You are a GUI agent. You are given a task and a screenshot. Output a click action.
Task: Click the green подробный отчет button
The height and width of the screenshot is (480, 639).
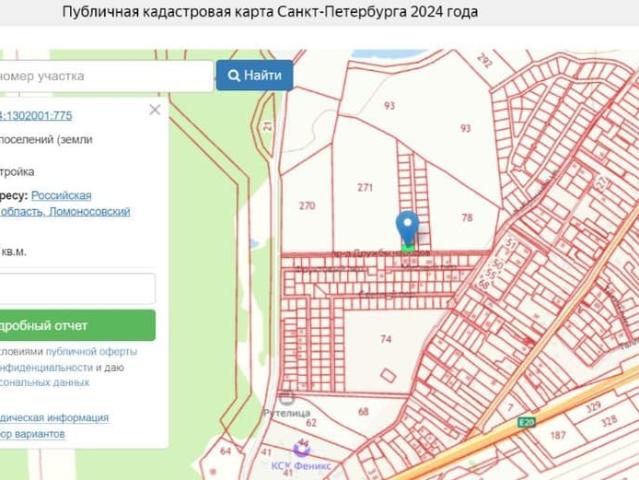tap(77, 326)
